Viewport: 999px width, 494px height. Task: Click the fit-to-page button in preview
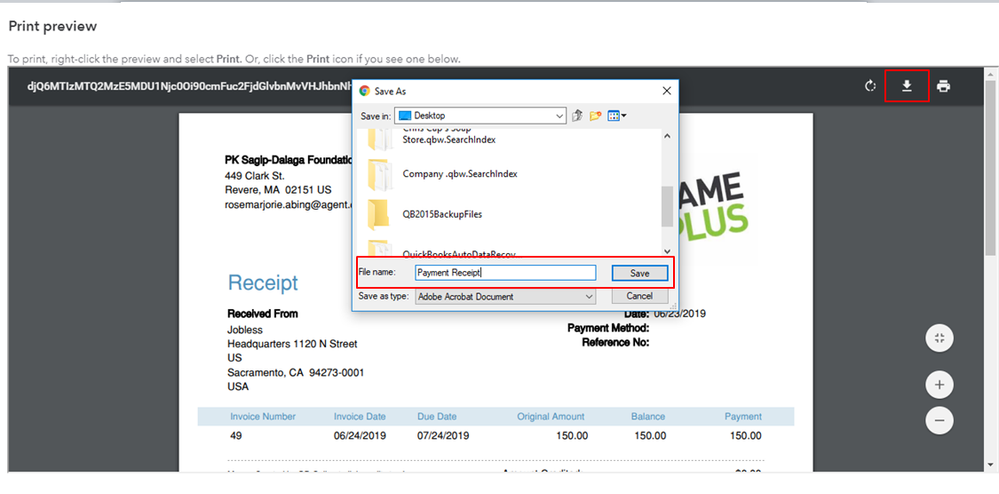(939, 338)
